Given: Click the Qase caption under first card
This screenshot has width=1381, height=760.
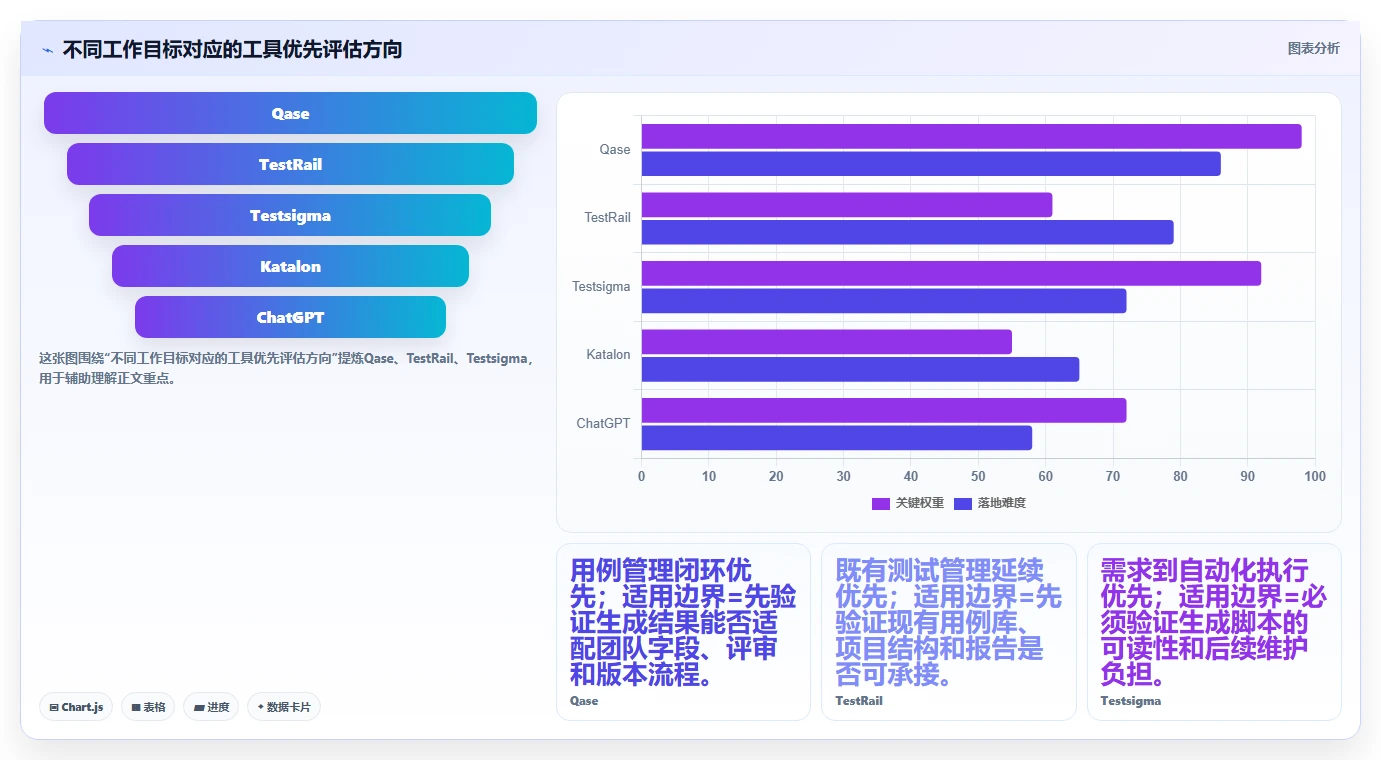Looking at the screenshot, I should point(584,701).
